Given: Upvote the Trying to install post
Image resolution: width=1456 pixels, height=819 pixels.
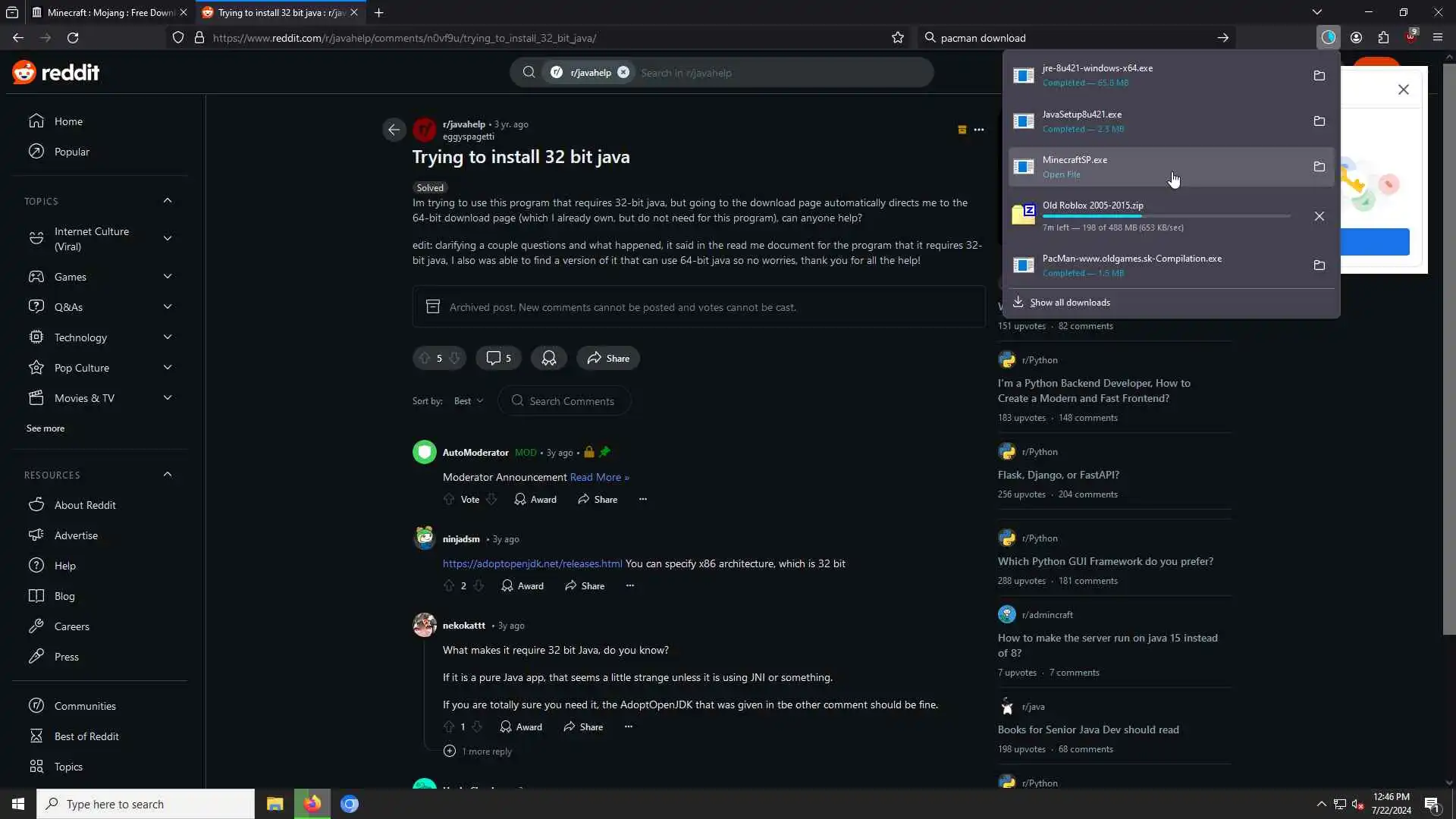Looking at the screenshot, I should point(425,358).
